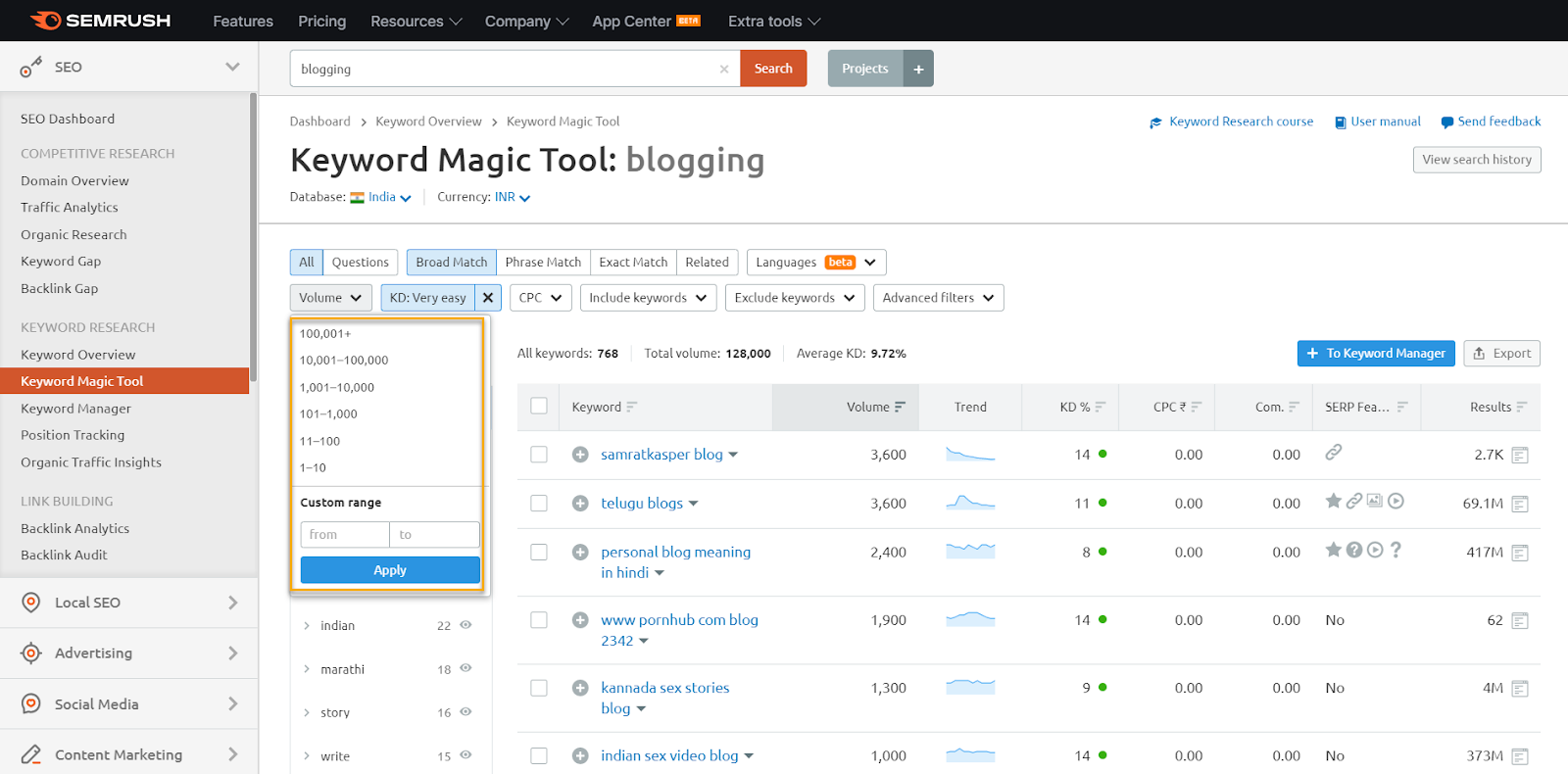Click the Advertising target icon

31,653
